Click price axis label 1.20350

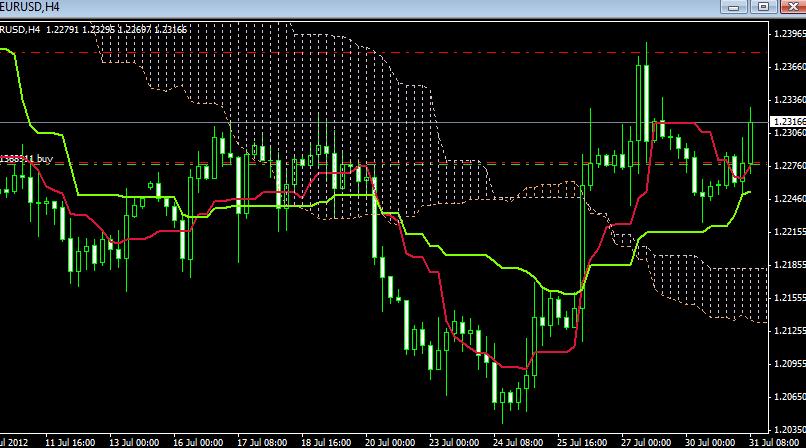[790, 430]
